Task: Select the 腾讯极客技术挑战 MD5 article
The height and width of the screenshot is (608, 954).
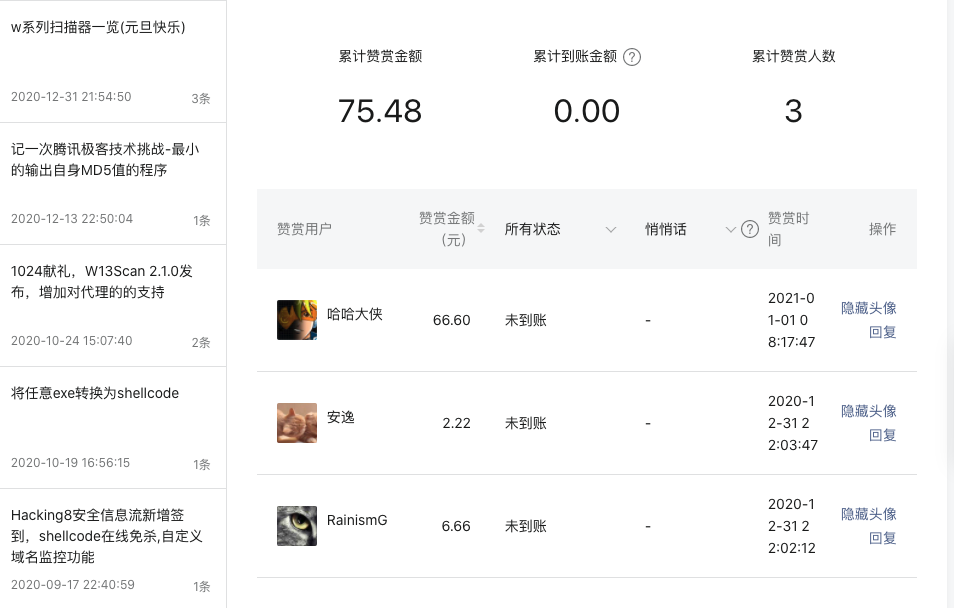Action: point(113,184)
